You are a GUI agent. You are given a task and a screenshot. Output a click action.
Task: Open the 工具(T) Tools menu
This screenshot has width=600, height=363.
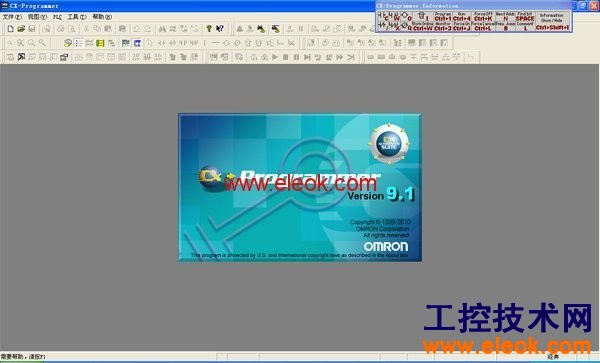77,17
